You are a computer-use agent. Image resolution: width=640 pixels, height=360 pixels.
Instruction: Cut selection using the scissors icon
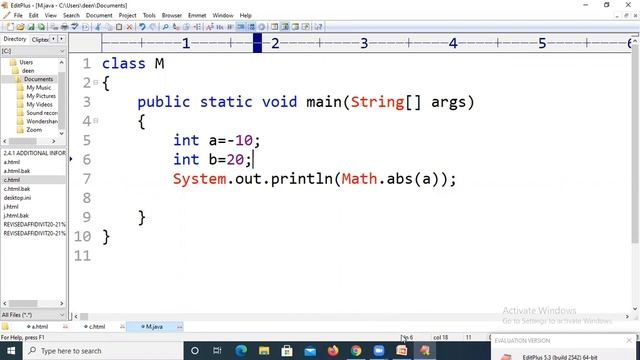[98, 27]
